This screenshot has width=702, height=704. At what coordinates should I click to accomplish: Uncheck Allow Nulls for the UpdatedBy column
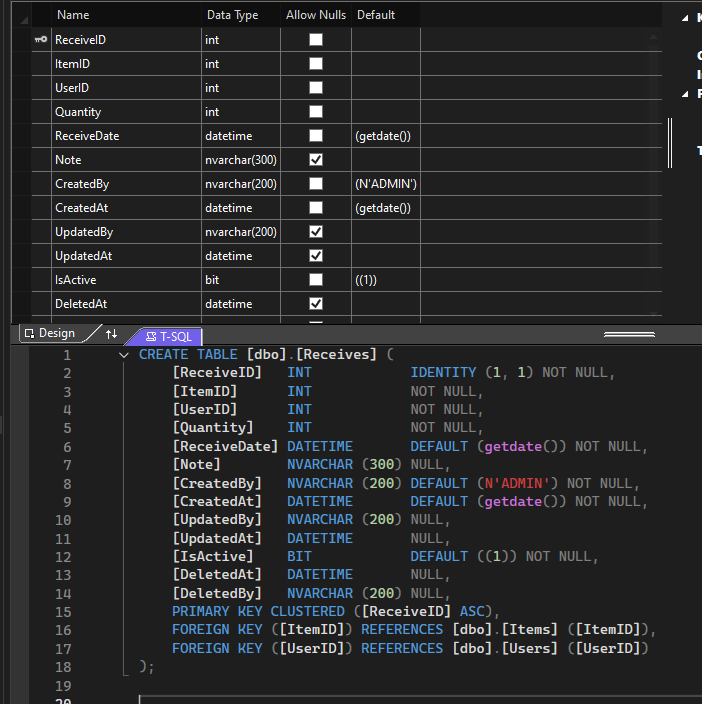(x=316, y=232)
